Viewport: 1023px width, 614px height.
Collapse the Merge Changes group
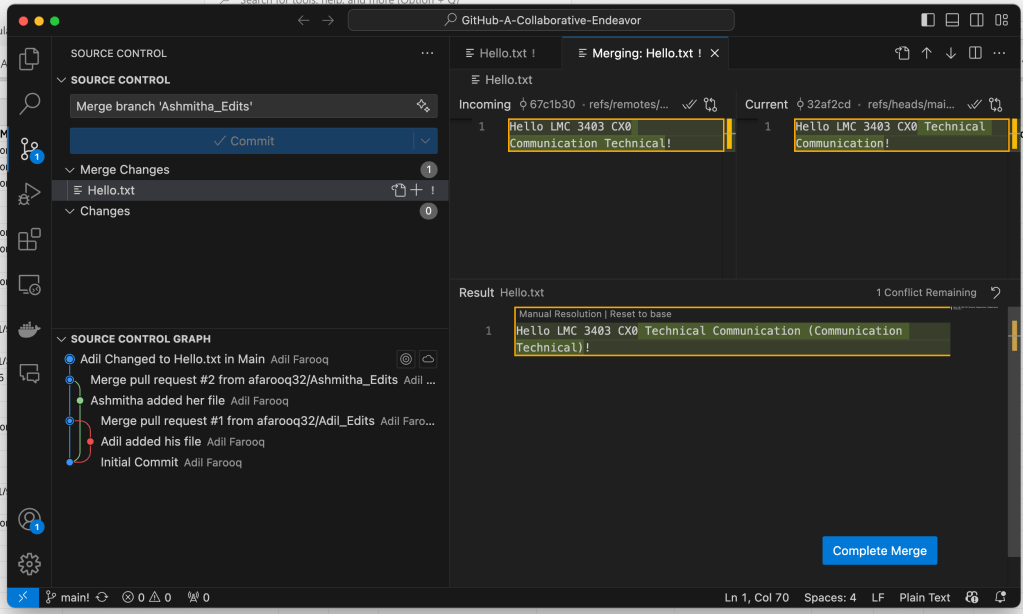(70, 170)
